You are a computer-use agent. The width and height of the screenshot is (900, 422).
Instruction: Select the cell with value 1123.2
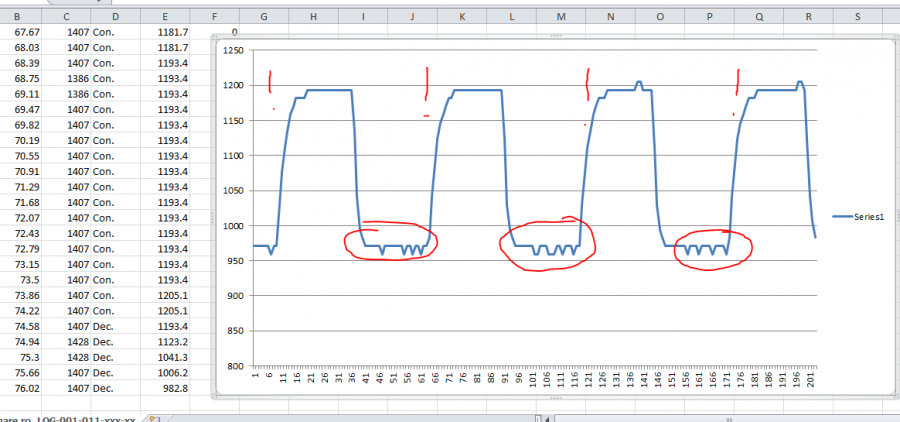point(172,341)
